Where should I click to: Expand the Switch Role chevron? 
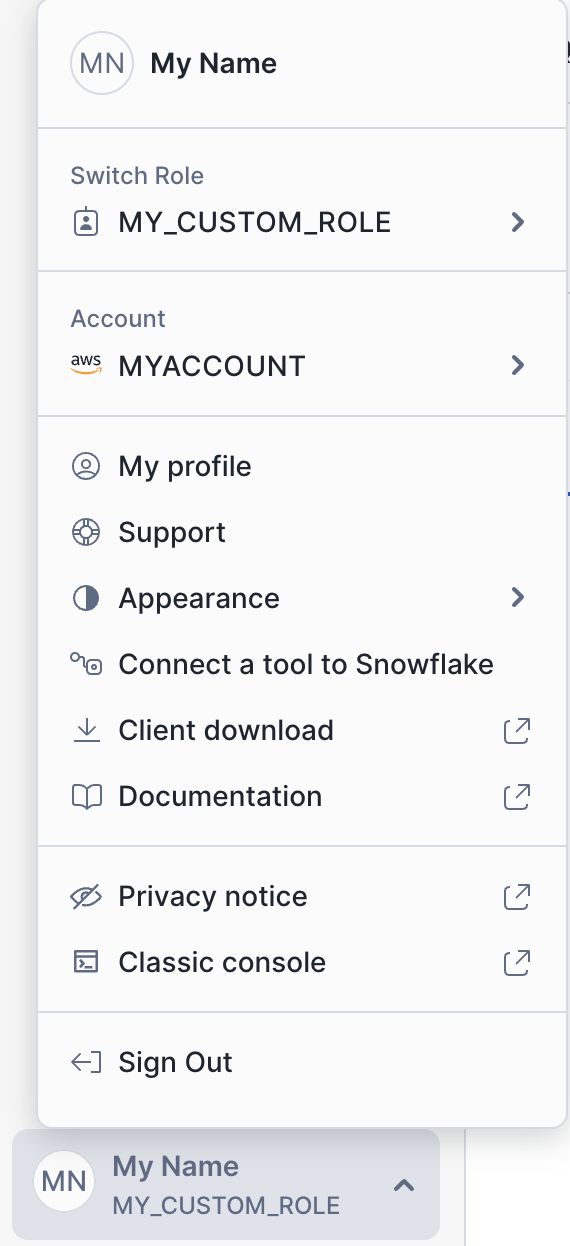tap(517, 222)
